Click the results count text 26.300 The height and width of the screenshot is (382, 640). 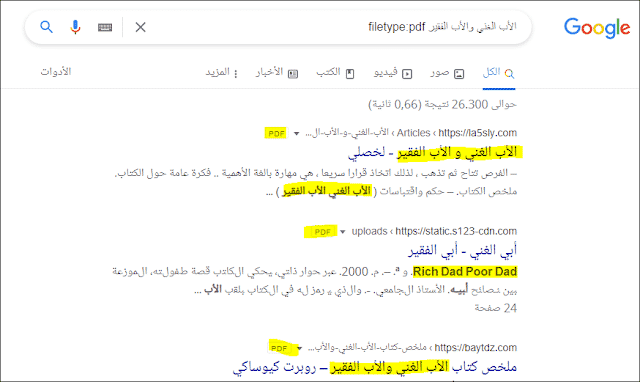pos(469,104)
